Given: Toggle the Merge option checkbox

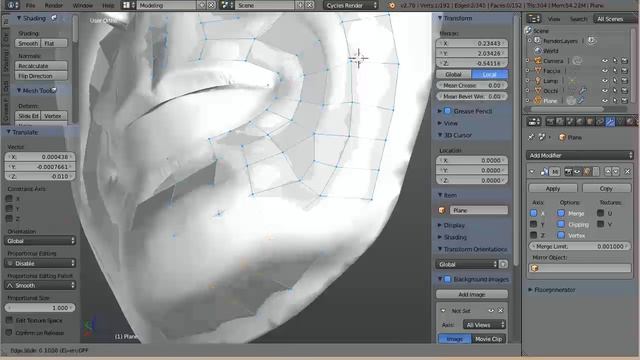Looking at the screenshot, I should coord(561,213).
